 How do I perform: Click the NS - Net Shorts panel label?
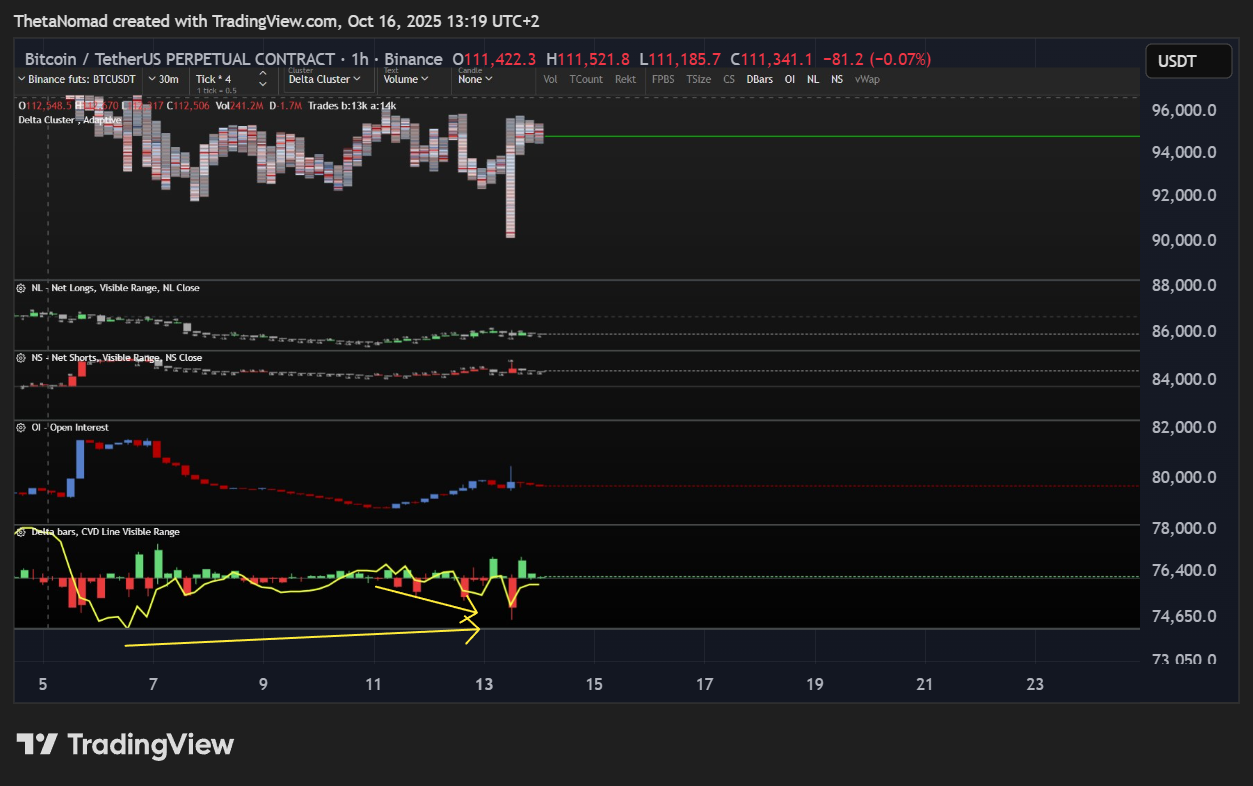117,358
